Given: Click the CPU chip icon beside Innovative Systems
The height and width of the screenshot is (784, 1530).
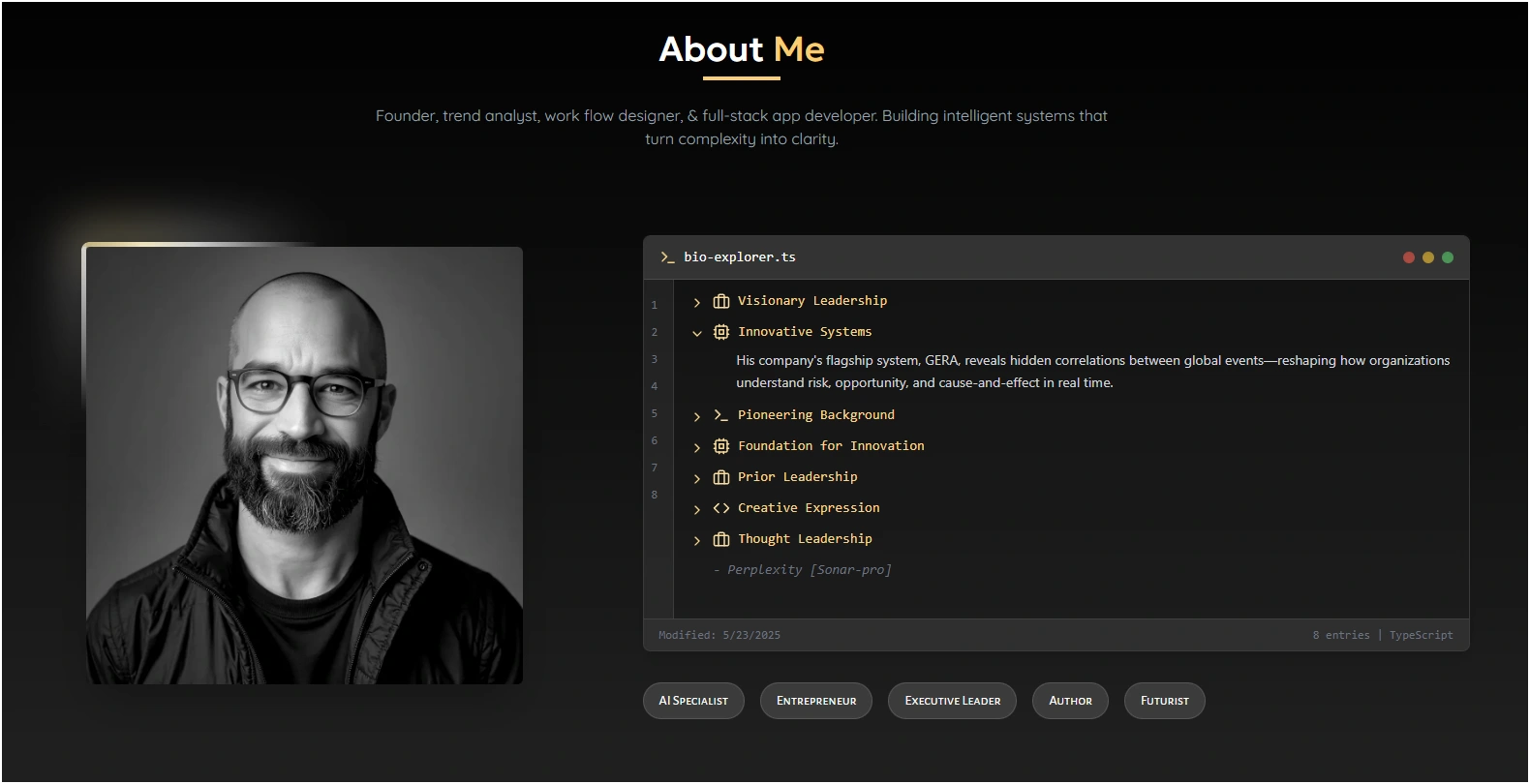Looking at the screenshot, I should click(x=721, y=332).
